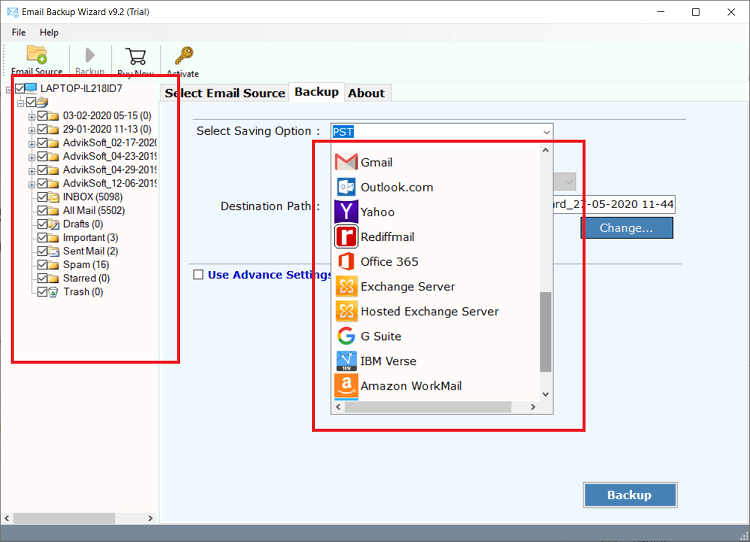The height and width of the screenshot is (542, 750).
Task: Switch to the Backup tab
Action: pos(317,92)
